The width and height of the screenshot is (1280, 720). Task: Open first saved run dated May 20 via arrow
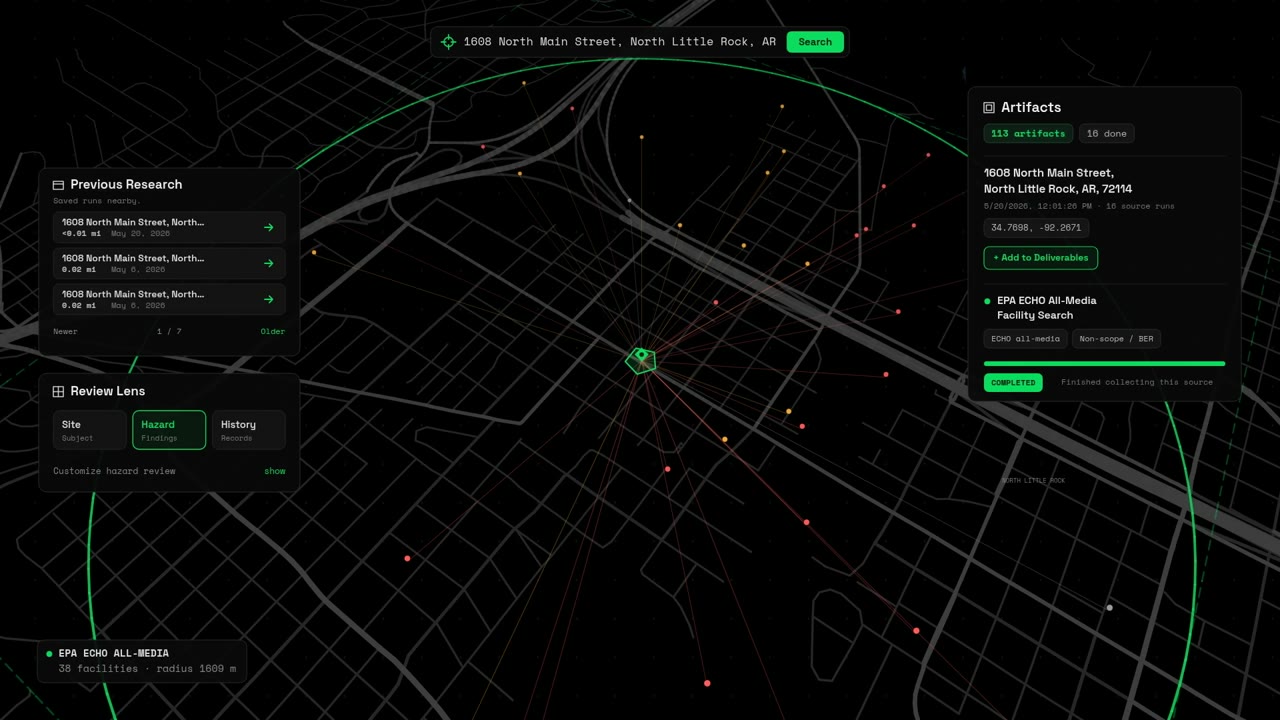click(x=268, y=228)
